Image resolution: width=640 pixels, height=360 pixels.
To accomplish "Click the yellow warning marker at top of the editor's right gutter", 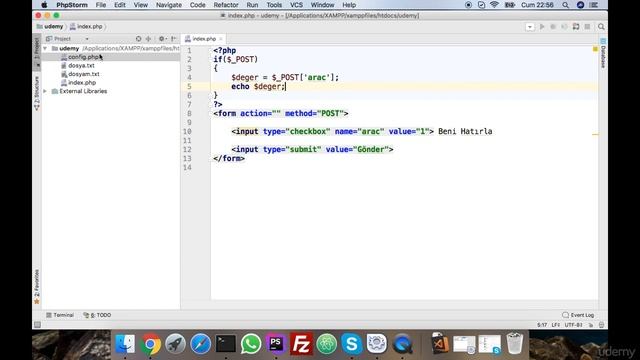I will tap(595, 49).
